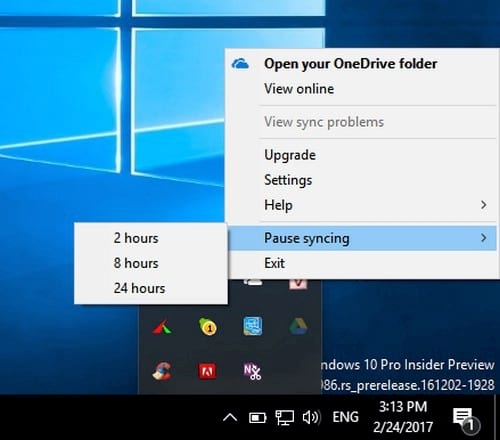Select the greyed View sync problems entry

point(362,122)
